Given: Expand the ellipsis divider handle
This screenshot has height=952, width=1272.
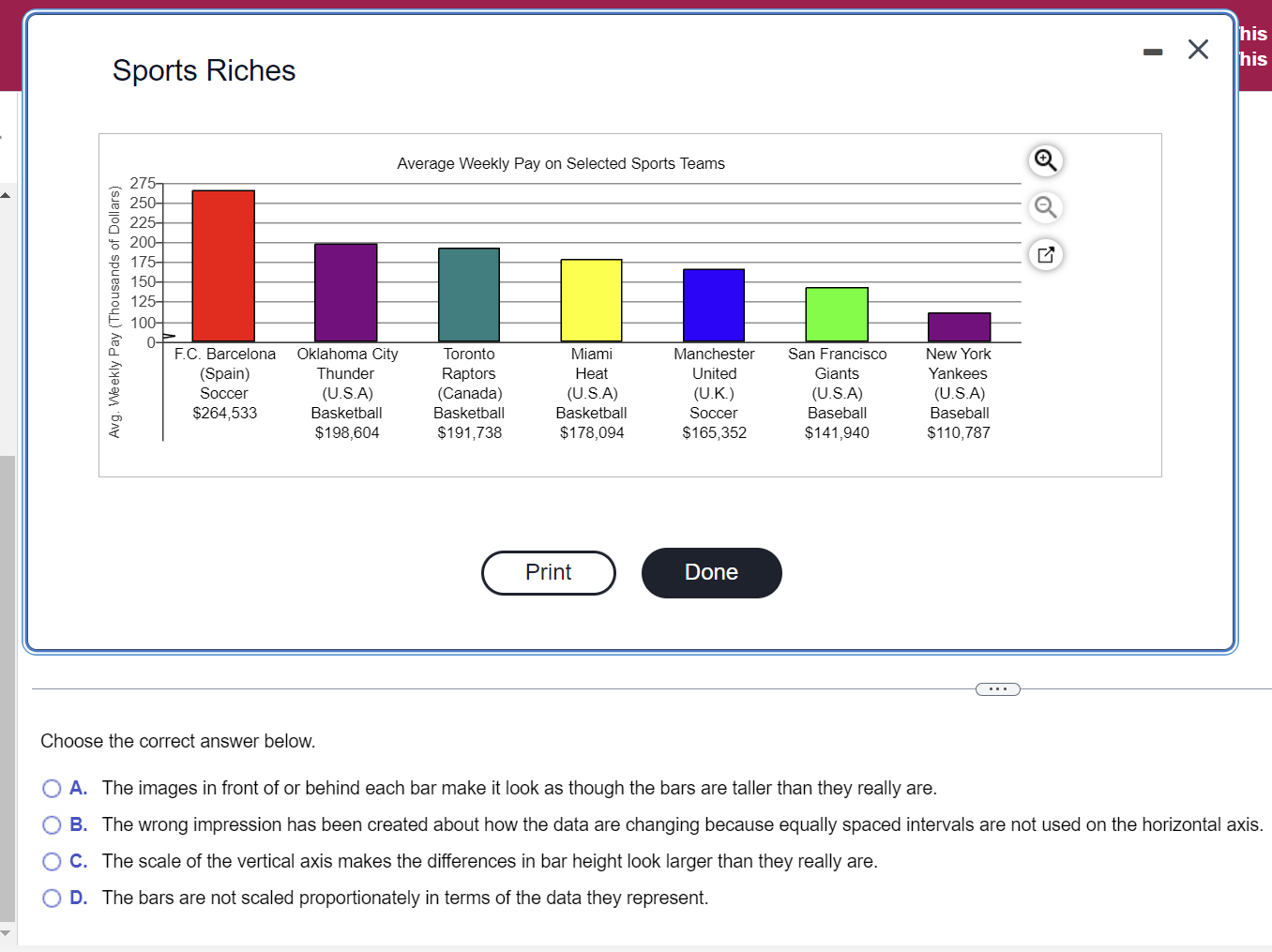Looking at the screenshot, I should tap(997, 689).
